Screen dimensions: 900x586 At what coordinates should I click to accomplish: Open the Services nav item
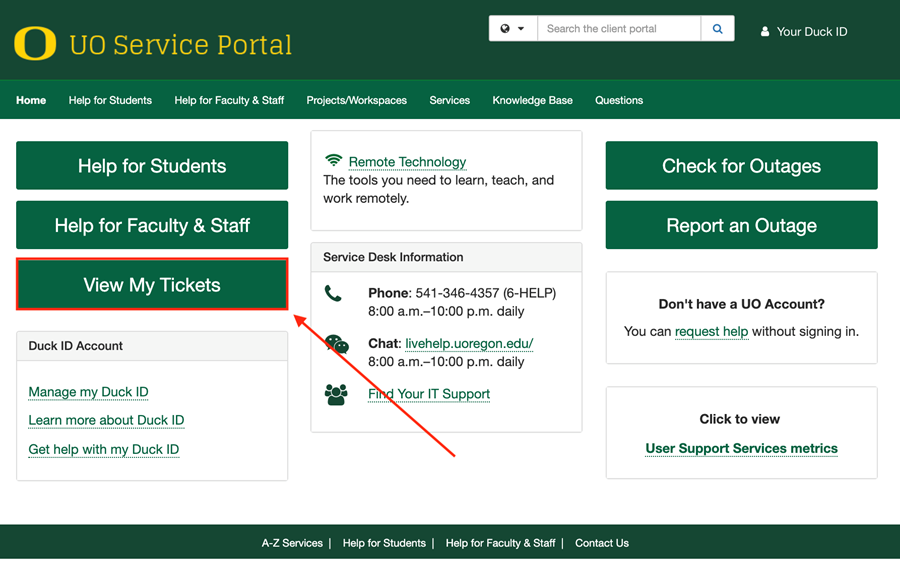449,100
